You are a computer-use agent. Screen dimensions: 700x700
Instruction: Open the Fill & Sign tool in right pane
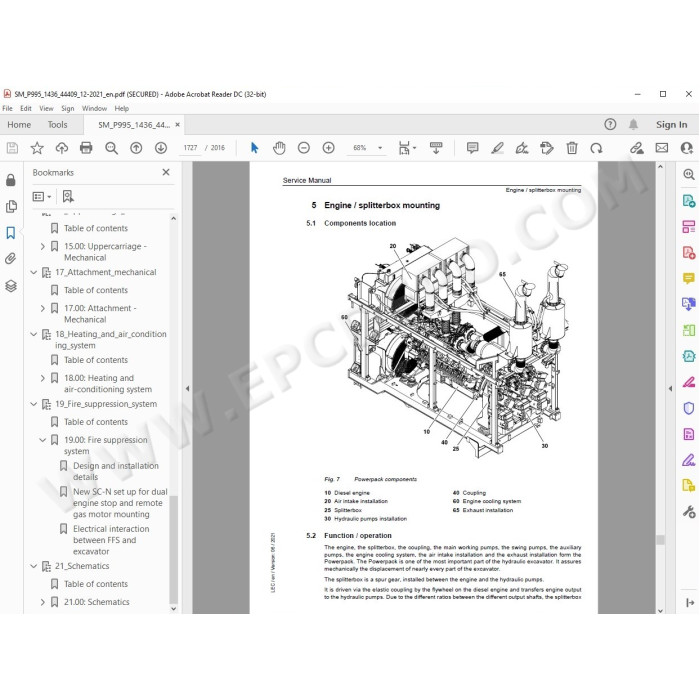(689, 460)
